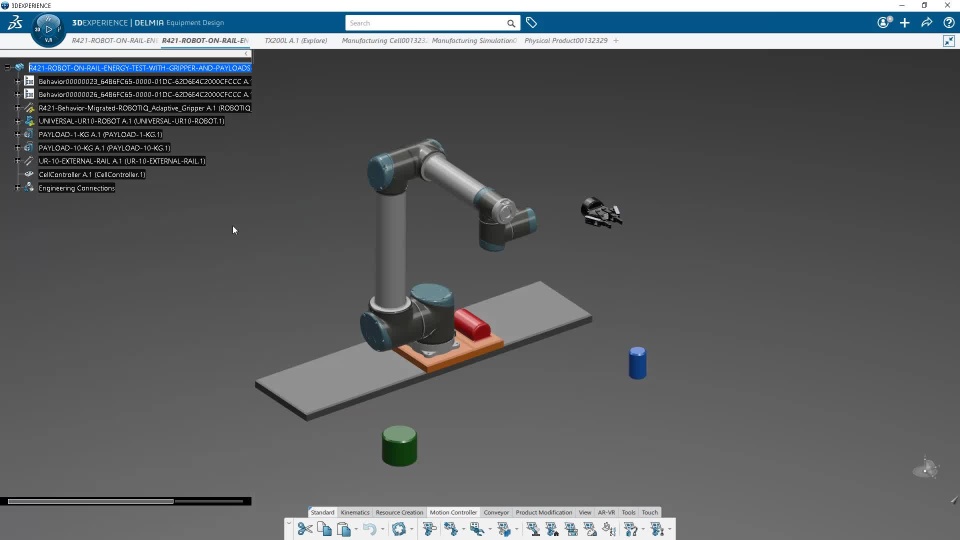960x540 pixels.
Task: Select the Motion Controller tab
Action: (x=453, y=512)
